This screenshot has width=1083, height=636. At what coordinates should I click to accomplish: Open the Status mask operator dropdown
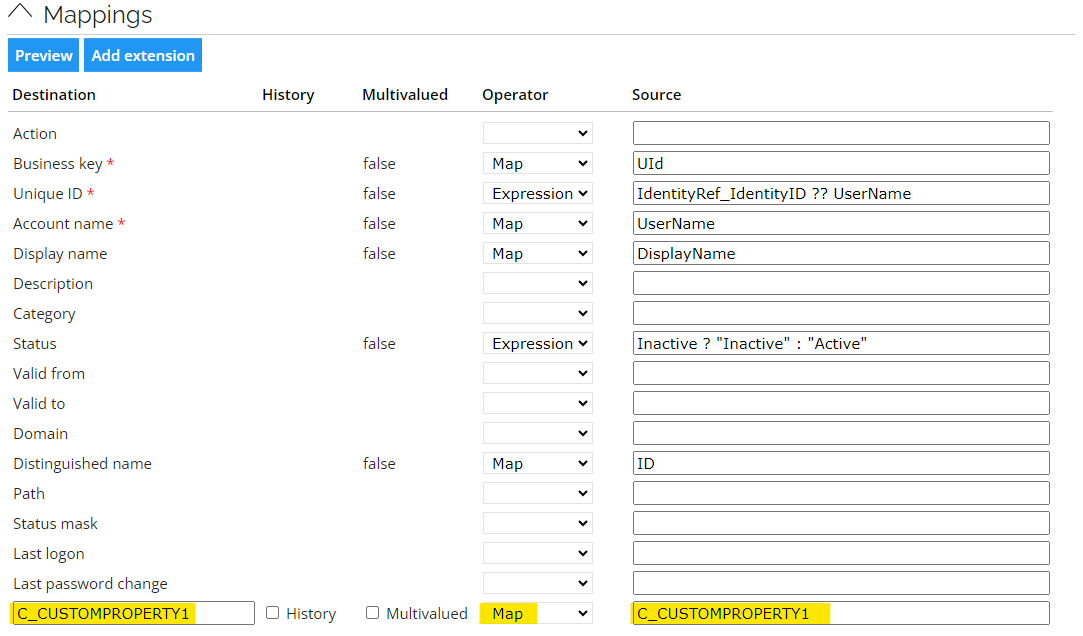(x=537, y=523)
